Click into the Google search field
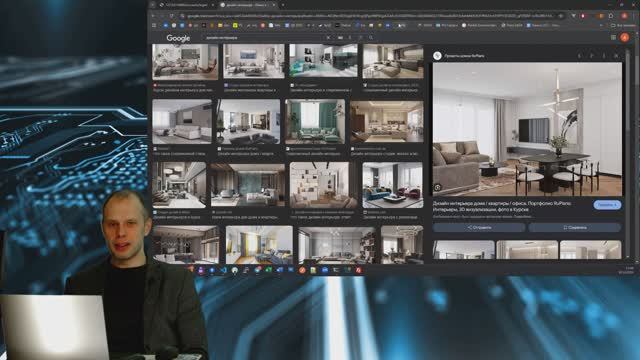 coord(263,38)
